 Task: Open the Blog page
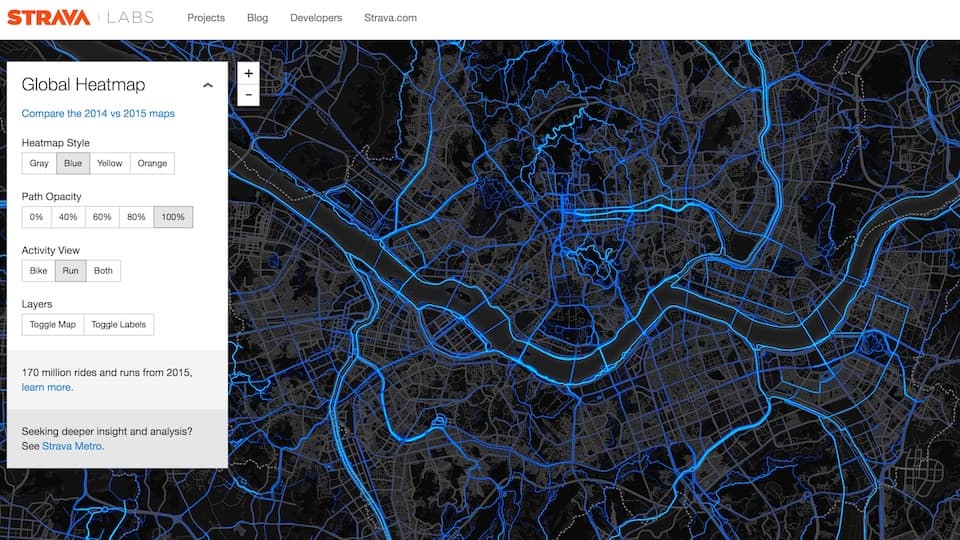click(x=257, y=18)
